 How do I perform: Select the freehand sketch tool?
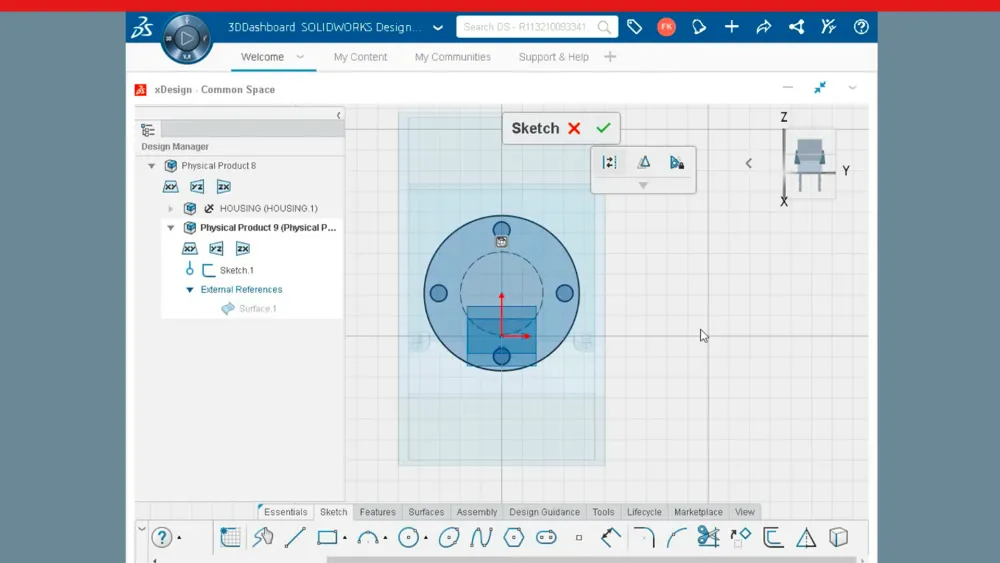(263, 537)
